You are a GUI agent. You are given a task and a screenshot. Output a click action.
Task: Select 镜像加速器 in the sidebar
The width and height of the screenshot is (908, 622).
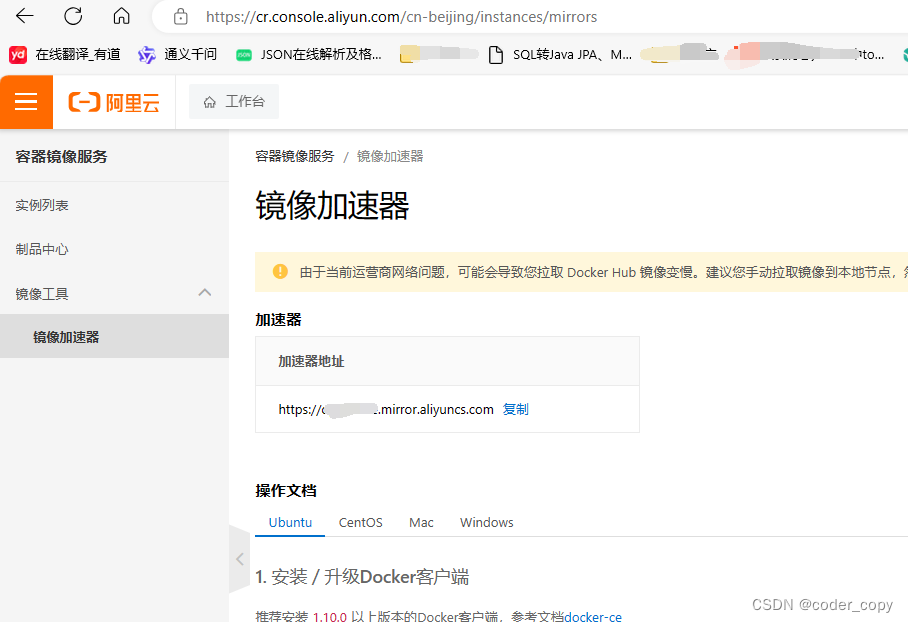114,336
